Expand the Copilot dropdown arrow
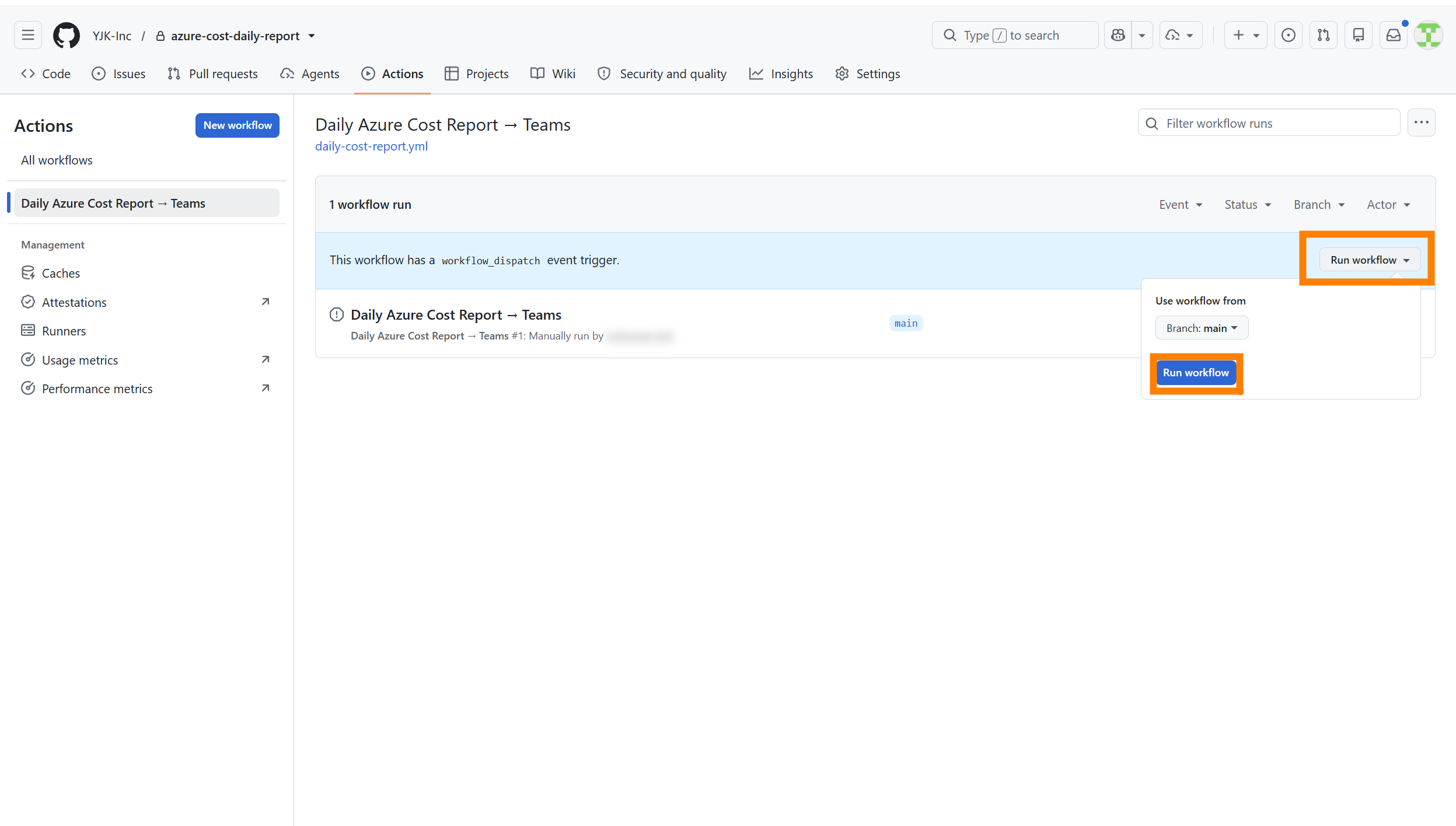Image resolution: width=1456 pixels, height=826 pixels. click(1142, 36)
